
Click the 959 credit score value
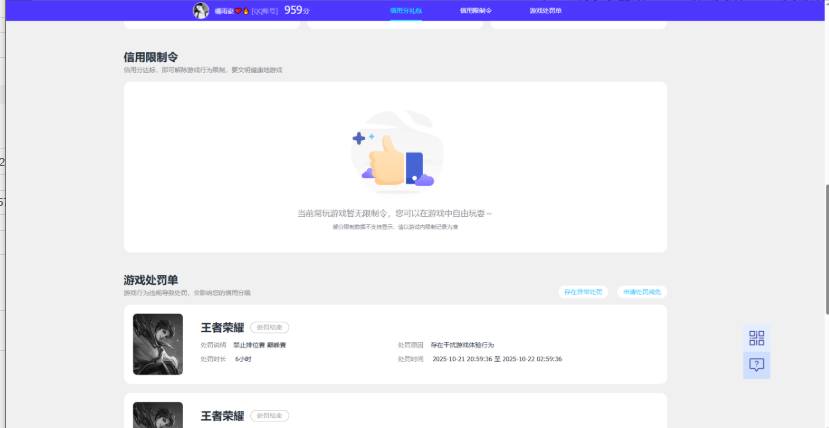tap(293, 10)
